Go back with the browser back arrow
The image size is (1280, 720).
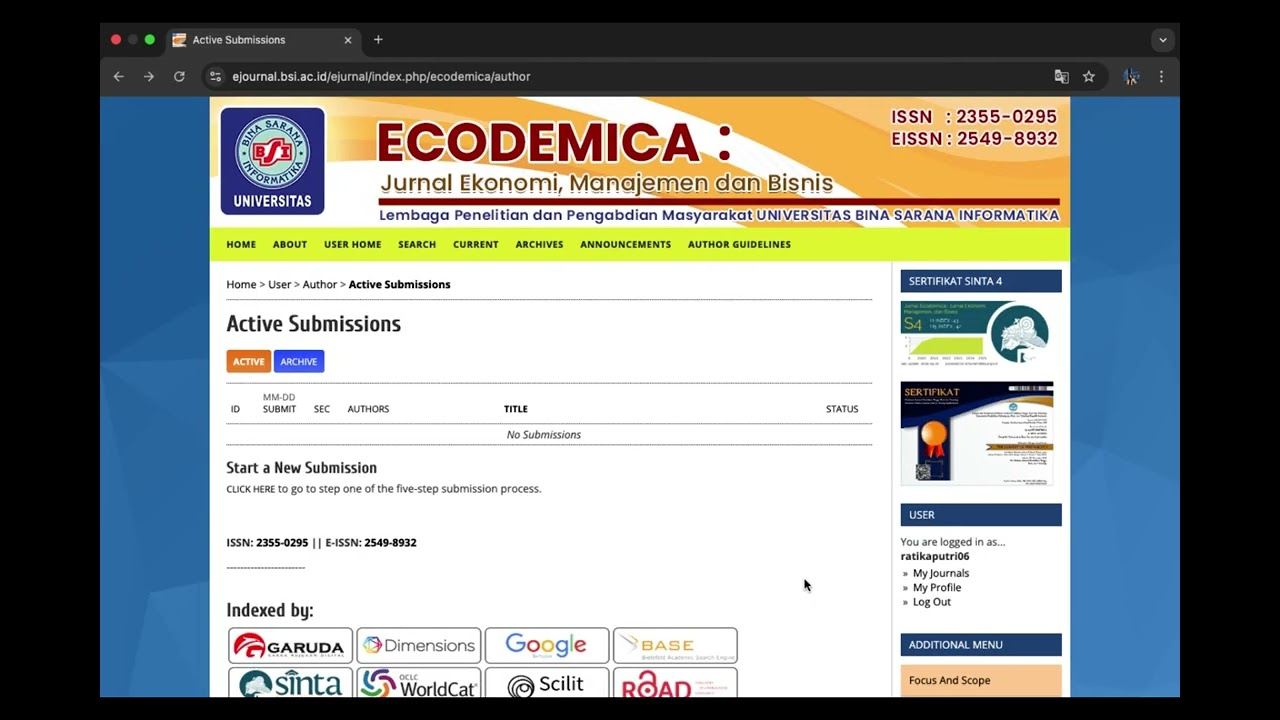tap(118, 76)
